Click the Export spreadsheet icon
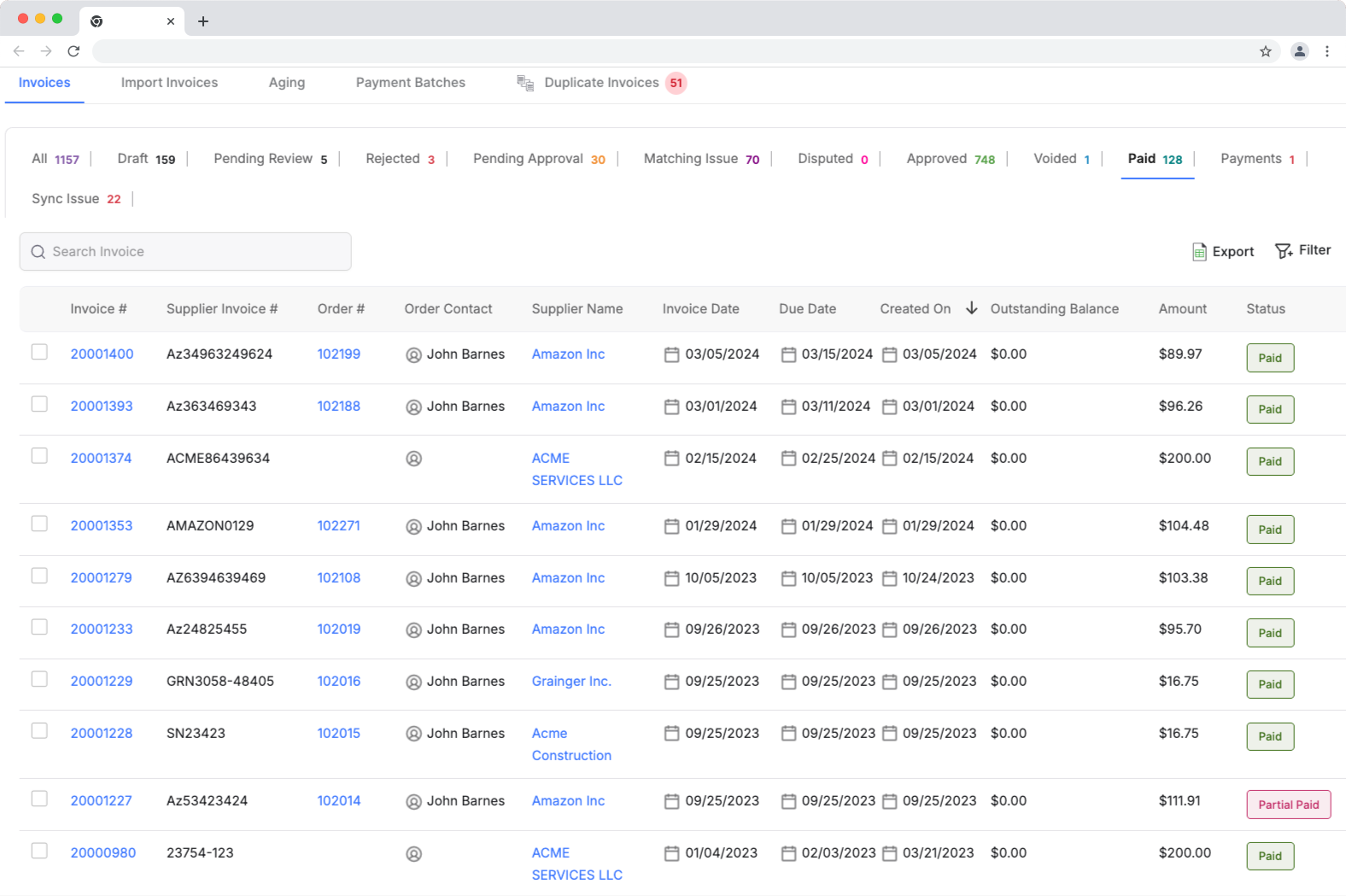This screenshot has height=896, width=1346. pyautogui.click(x=1199, y=252)
